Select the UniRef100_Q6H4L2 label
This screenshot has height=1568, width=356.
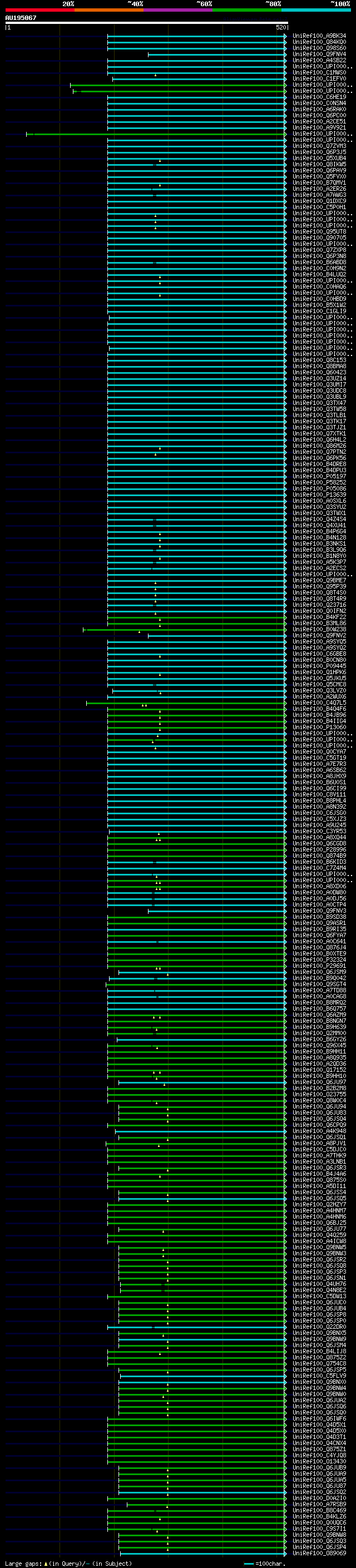(319, 439)
